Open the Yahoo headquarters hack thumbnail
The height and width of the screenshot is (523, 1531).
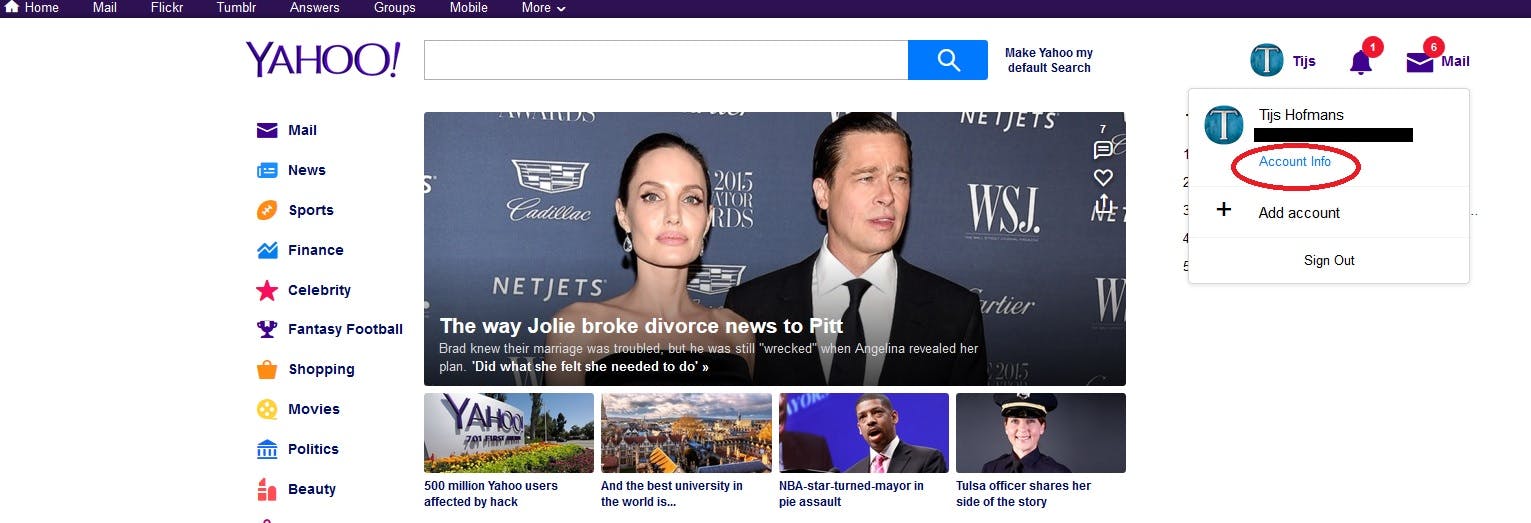tap(508, 433)
